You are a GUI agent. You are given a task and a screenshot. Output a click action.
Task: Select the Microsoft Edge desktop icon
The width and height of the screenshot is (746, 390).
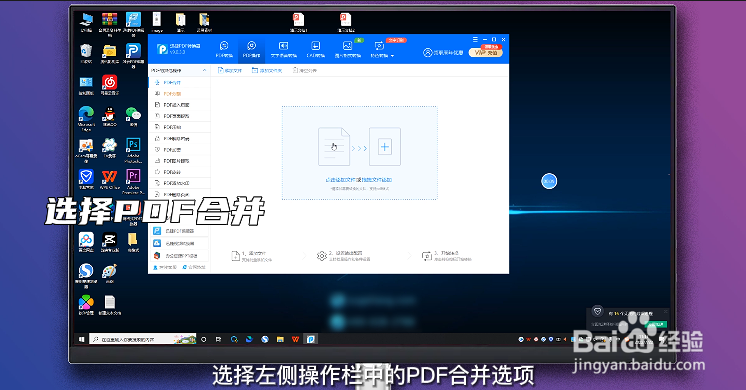coord(86,118)
